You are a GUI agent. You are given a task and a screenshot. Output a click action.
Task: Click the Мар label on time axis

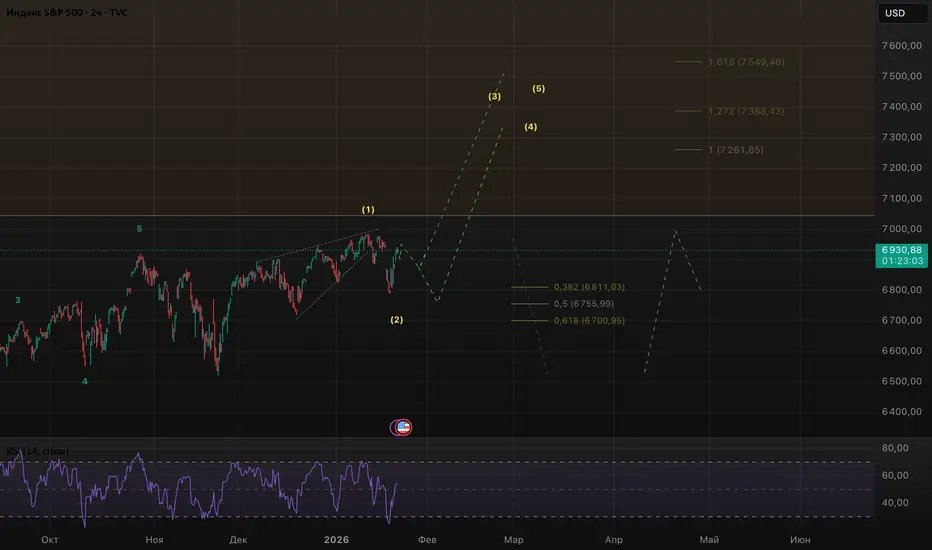click(514, 540)
